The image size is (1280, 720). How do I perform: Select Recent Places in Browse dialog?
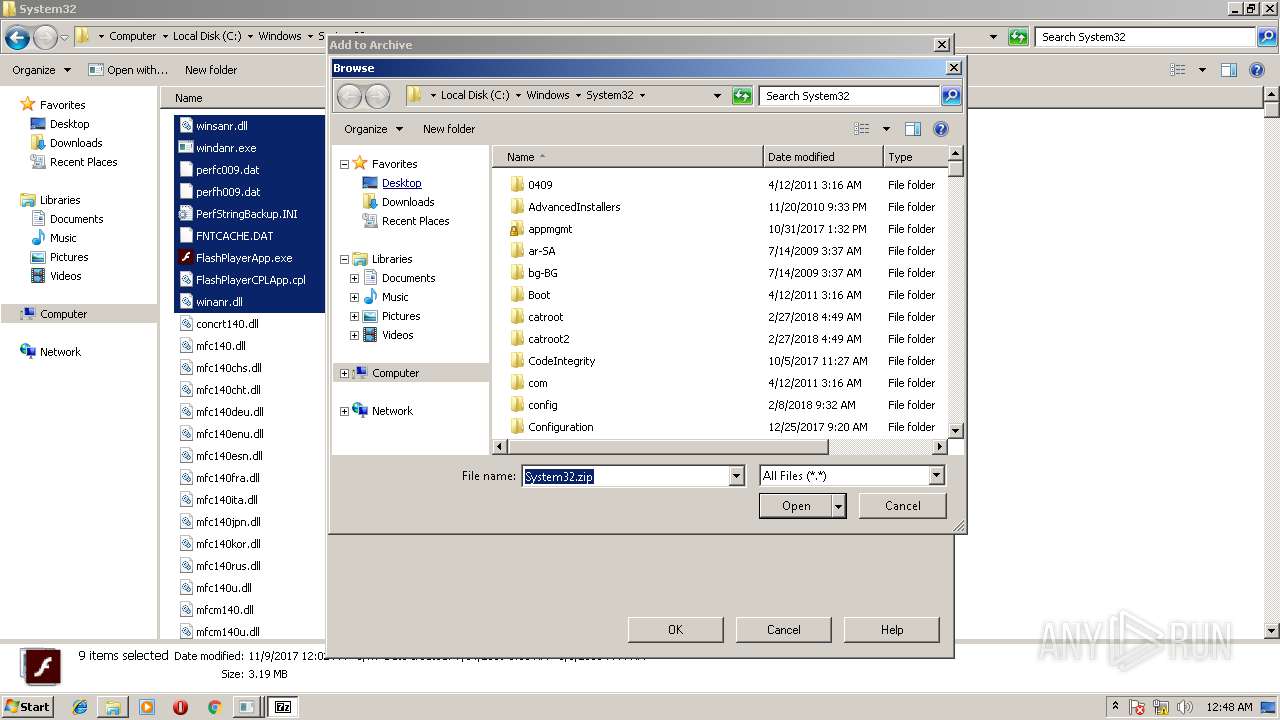pyautogui.click(x=415, y=221)
